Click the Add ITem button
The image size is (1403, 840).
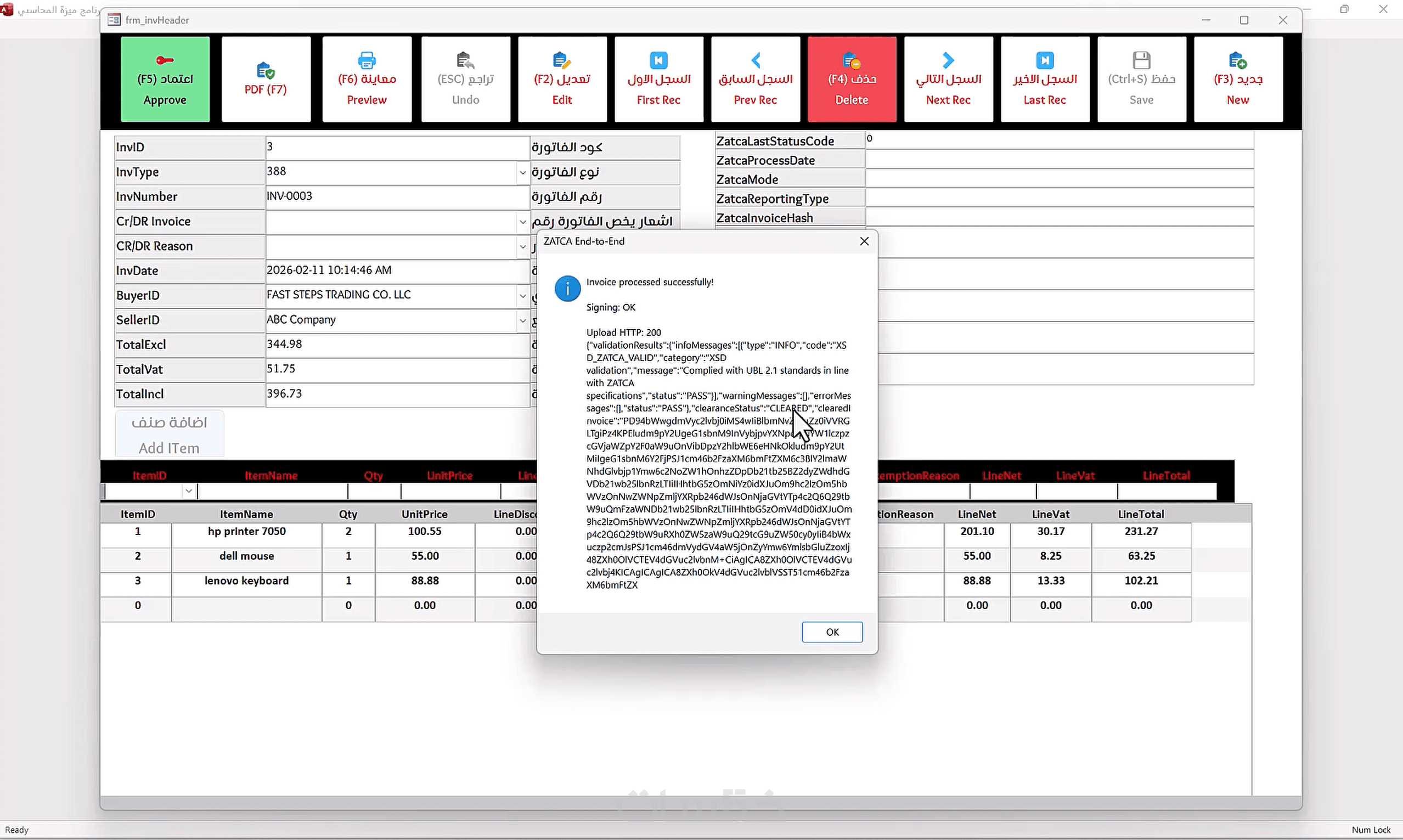pyautogui.click(x=169, y=434)
